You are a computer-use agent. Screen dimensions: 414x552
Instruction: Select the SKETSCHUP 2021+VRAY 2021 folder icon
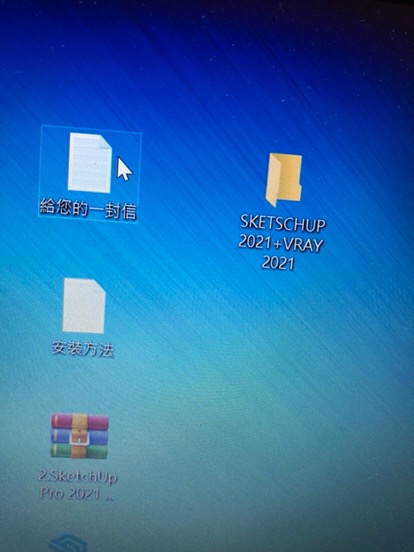click(x=283, y=180)
